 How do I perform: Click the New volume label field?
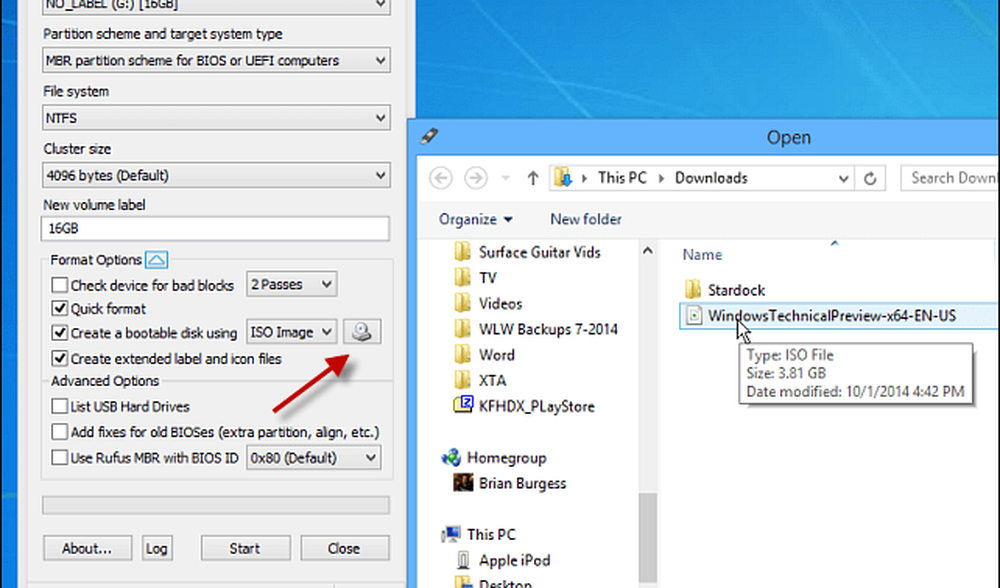[x=216, y=228]
